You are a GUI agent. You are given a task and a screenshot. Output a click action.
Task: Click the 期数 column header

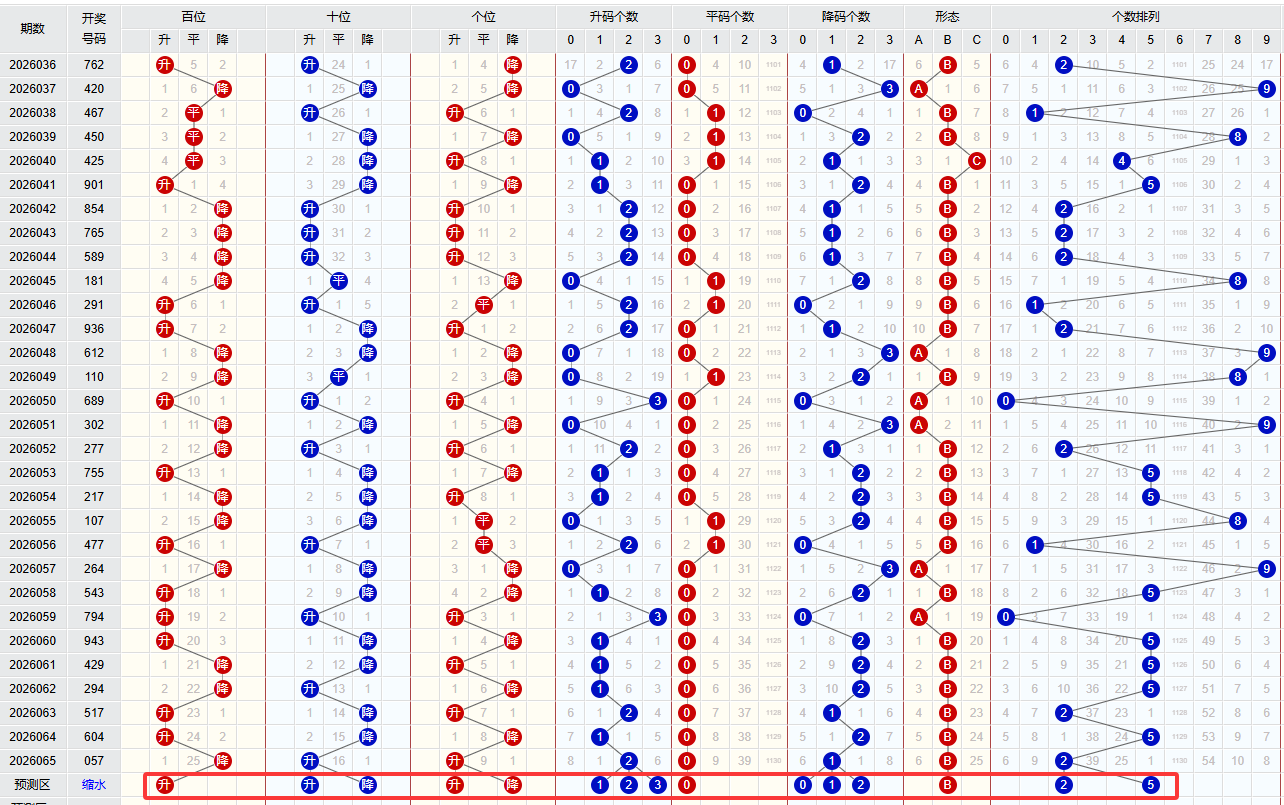[32, 29]
